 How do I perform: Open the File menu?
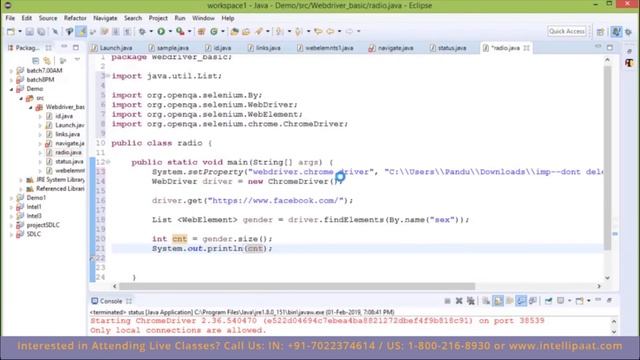click(x=10, y=18)
